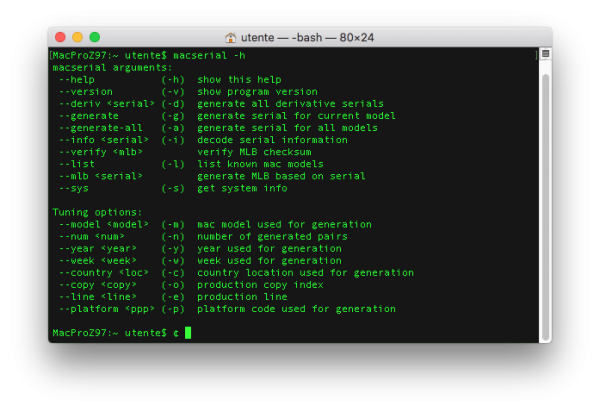Click 'country location used for generation' description

pyautogui.click(x=305, y=273)
